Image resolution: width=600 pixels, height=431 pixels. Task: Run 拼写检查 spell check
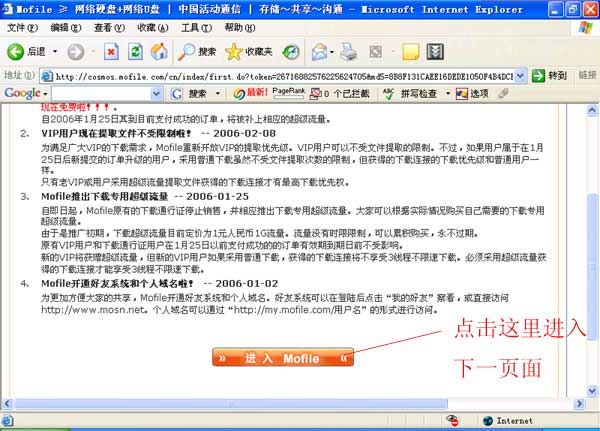(409, 93)
